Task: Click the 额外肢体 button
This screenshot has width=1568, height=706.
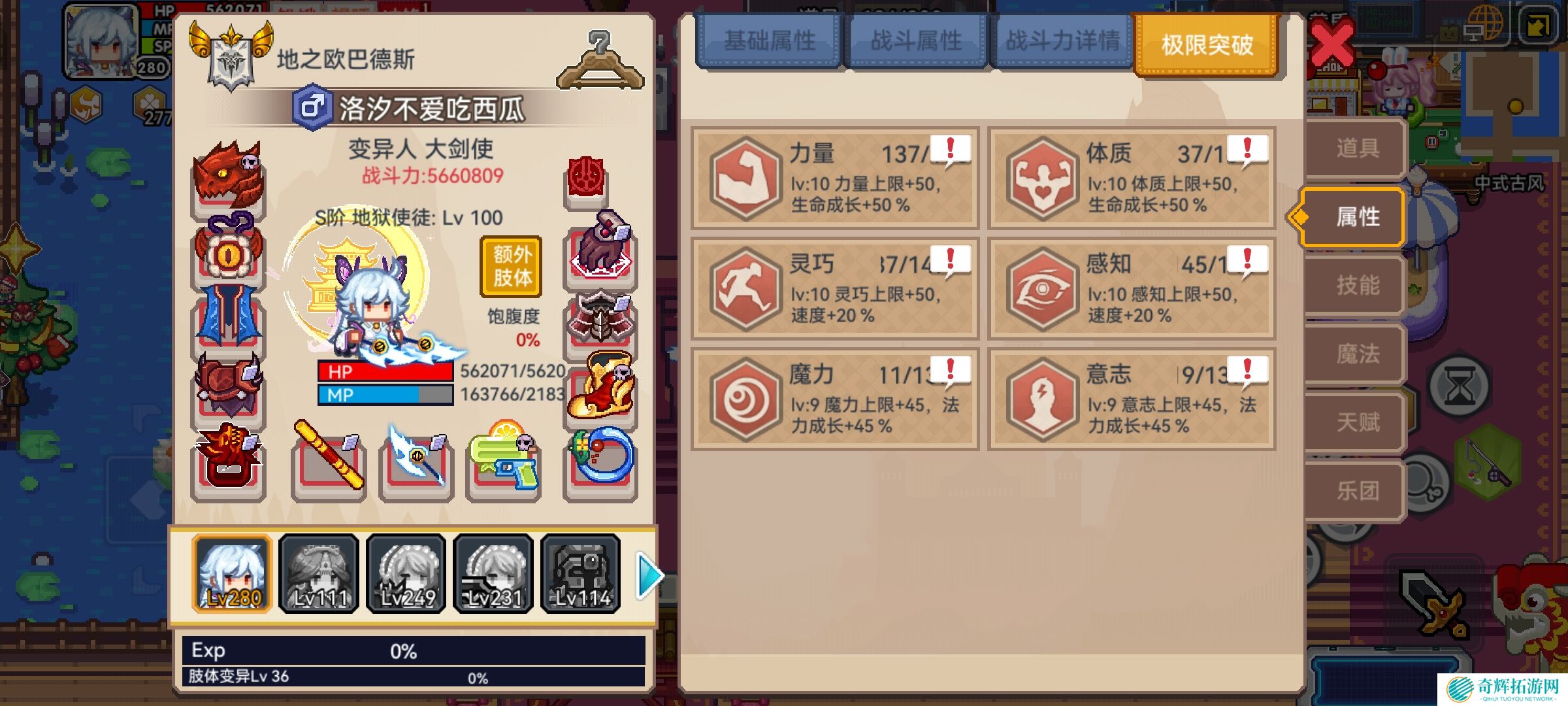Action: (512, 267)
